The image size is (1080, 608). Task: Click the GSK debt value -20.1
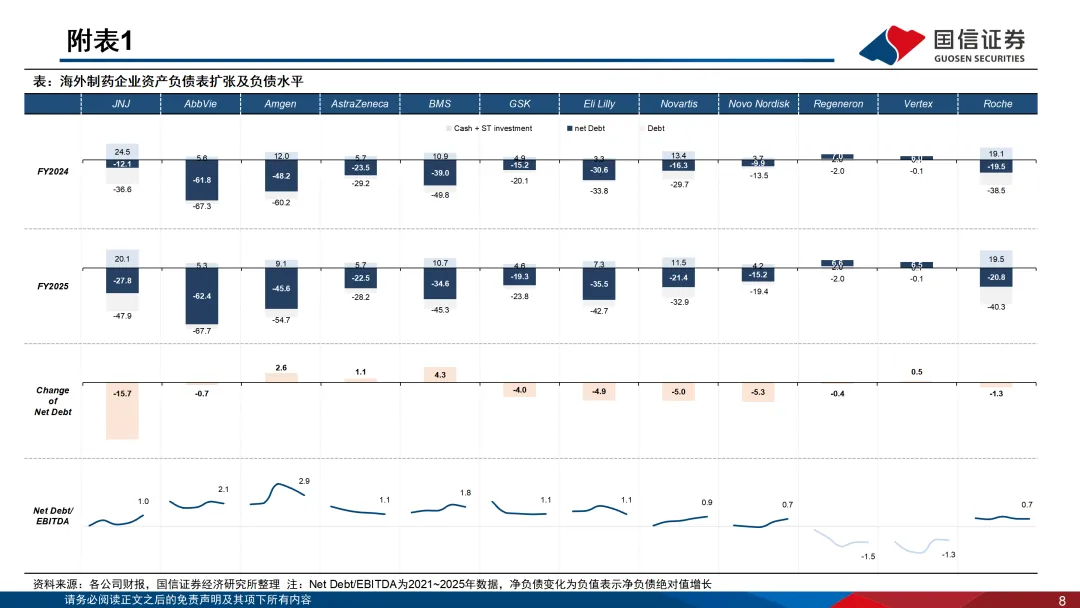pos(519,181)
